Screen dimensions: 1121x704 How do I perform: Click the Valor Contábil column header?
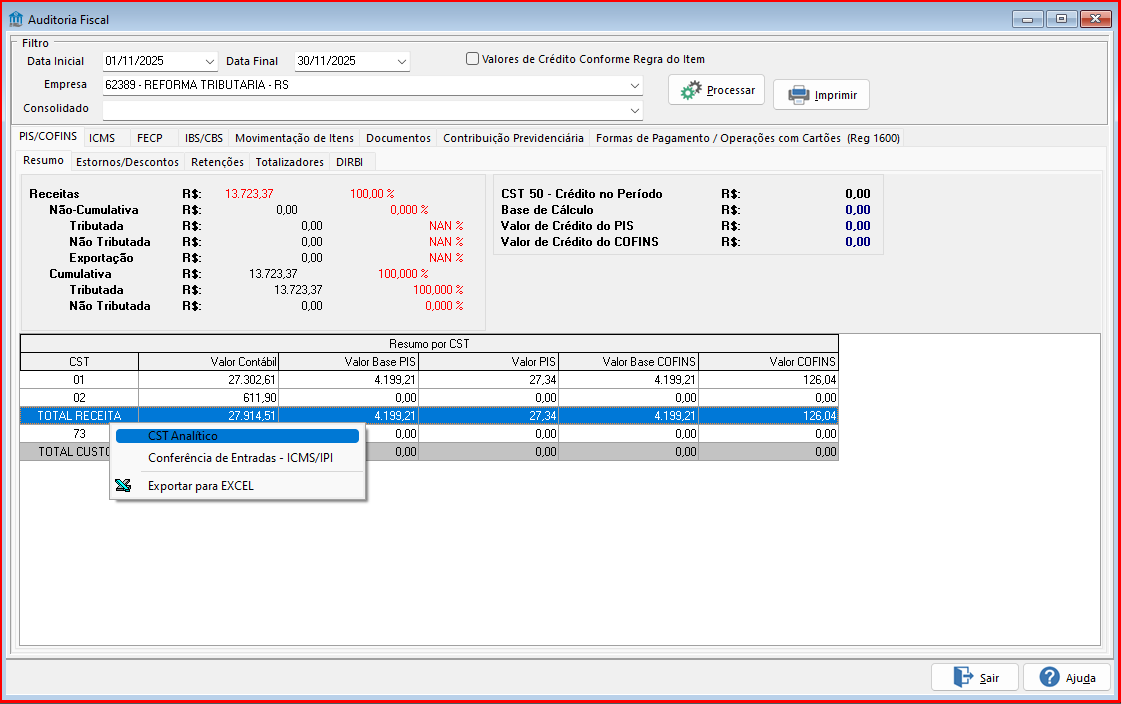coord(208,362)
